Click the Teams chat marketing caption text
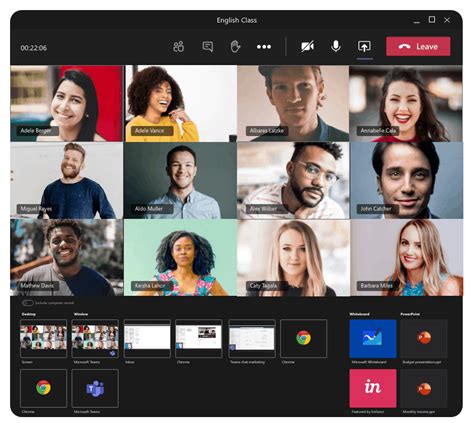474x423 pixels. pos(248,362)
